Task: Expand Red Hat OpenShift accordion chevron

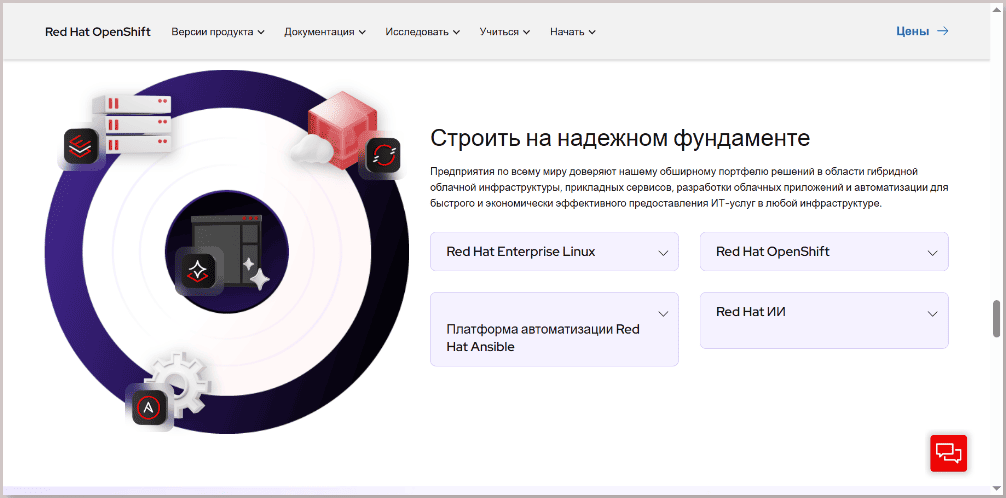Action: (933, 253)
